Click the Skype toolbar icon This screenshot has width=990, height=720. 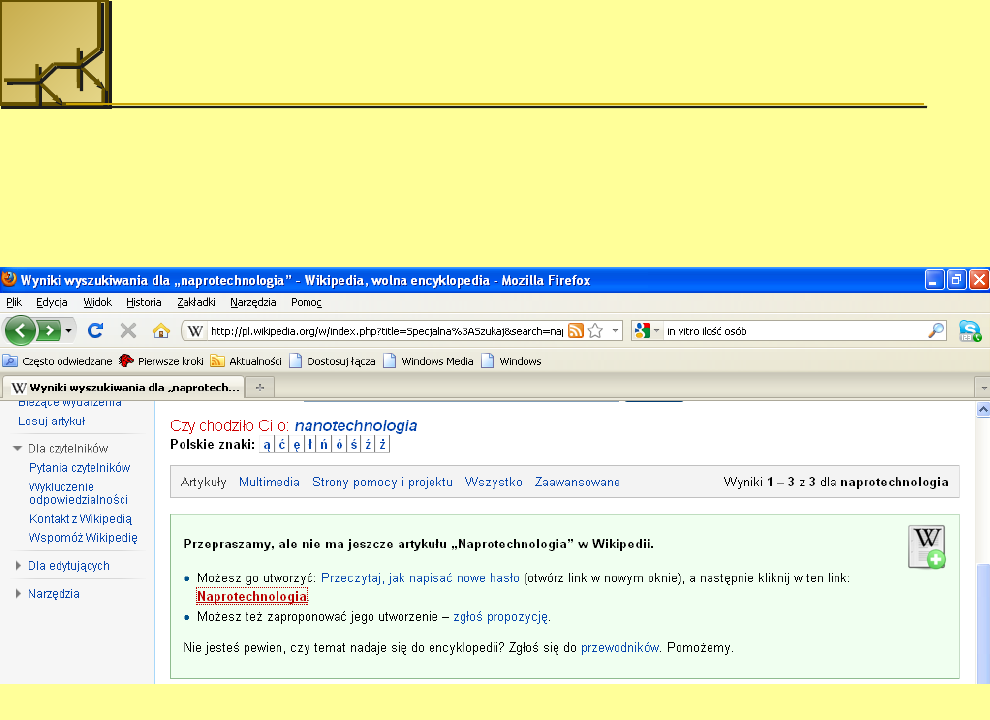tap(969, 330)
